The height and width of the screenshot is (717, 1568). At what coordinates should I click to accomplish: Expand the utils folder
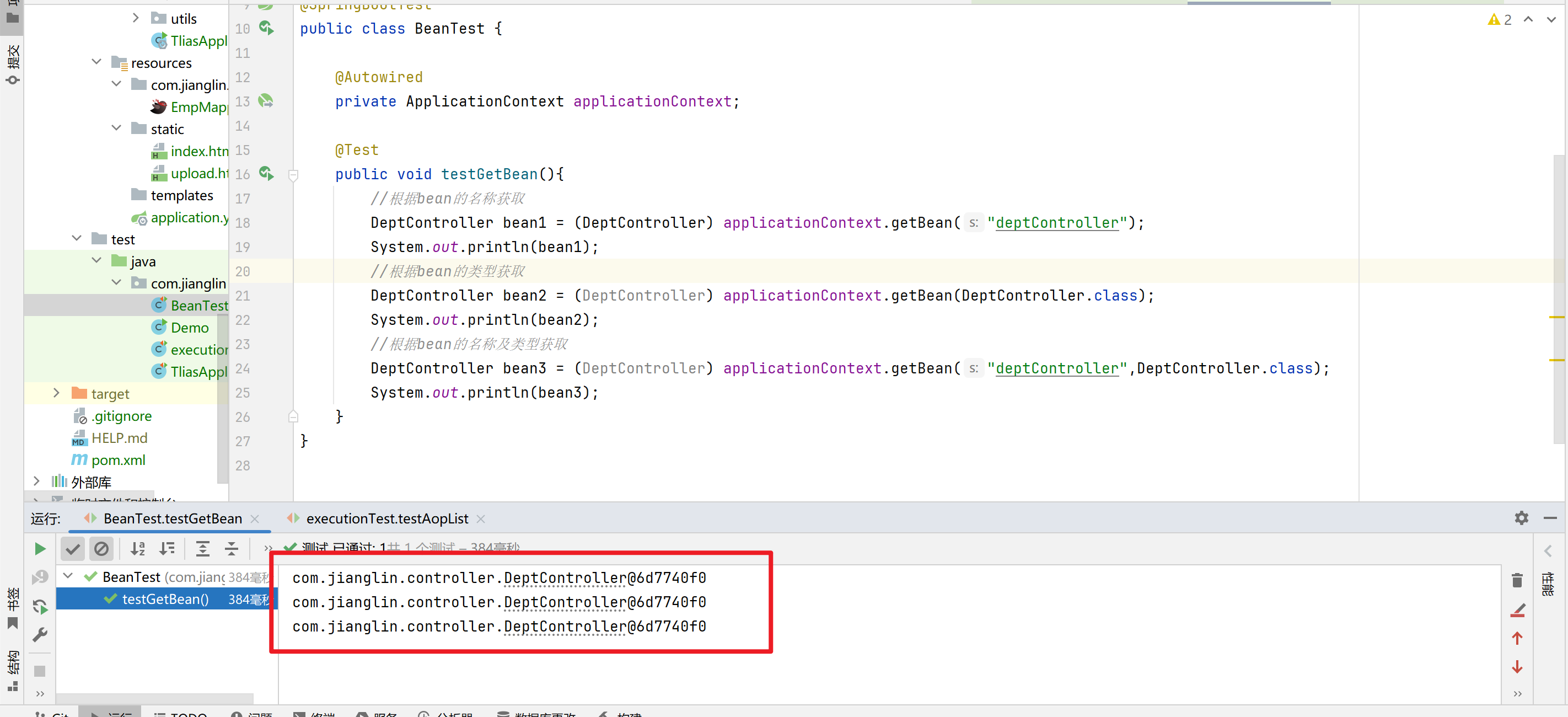(x=136, y=18)
